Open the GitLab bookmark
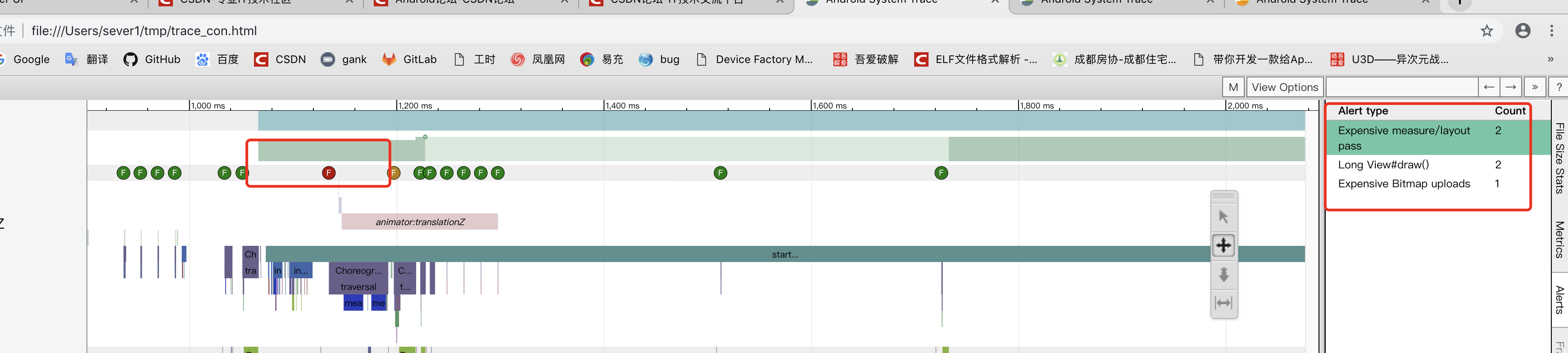 point(409,59)
